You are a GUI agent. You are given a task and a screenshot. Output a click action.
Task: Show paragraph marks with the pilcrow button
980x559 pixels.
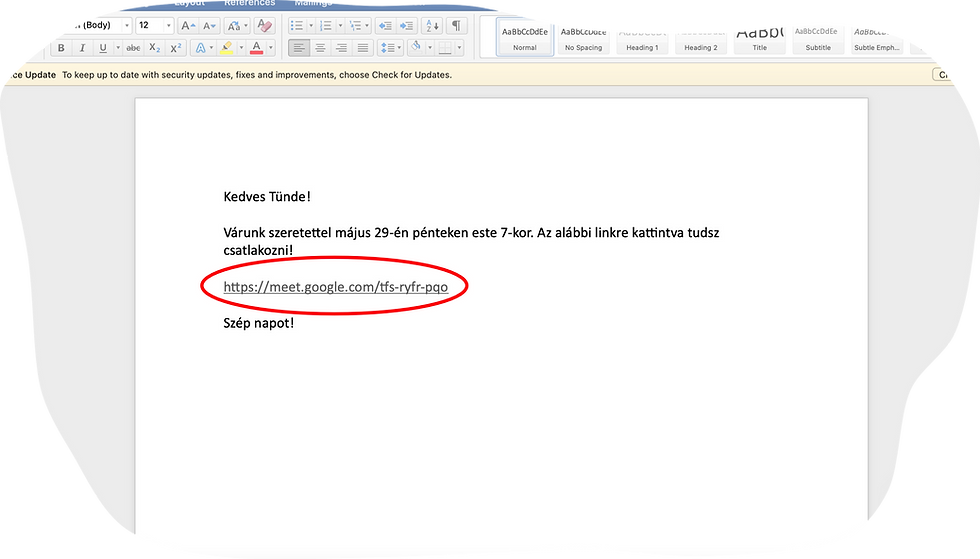[x=456, y=26]
